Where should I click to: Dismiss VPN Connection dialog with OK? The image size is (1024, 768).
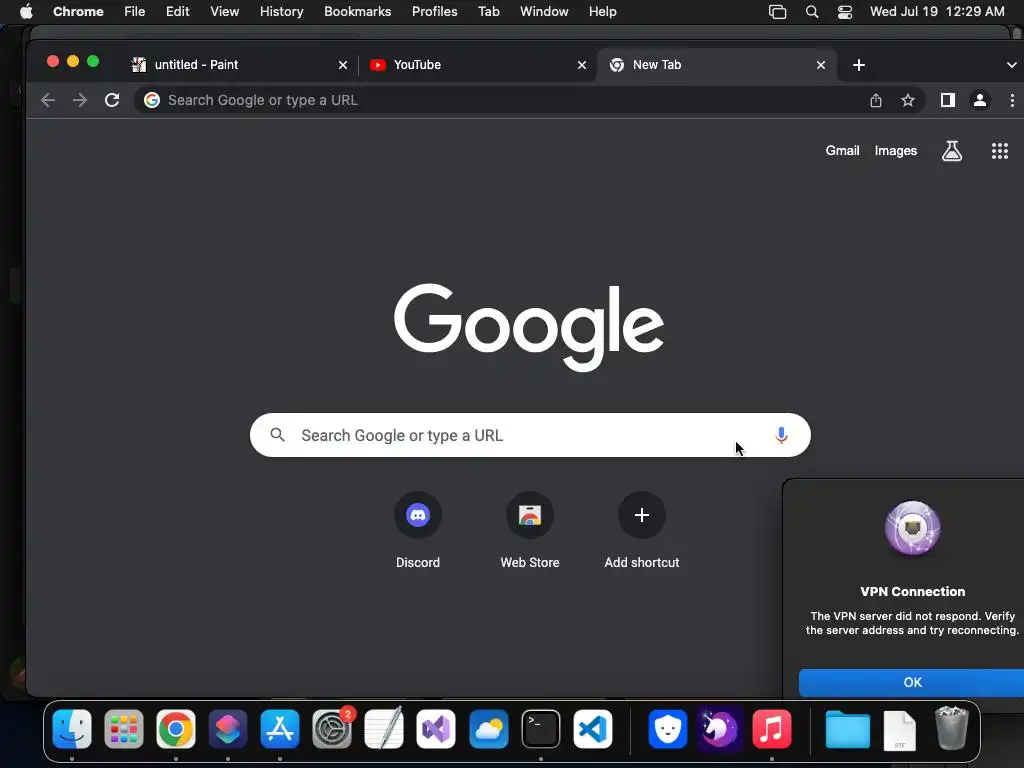(x=912, y=682)
